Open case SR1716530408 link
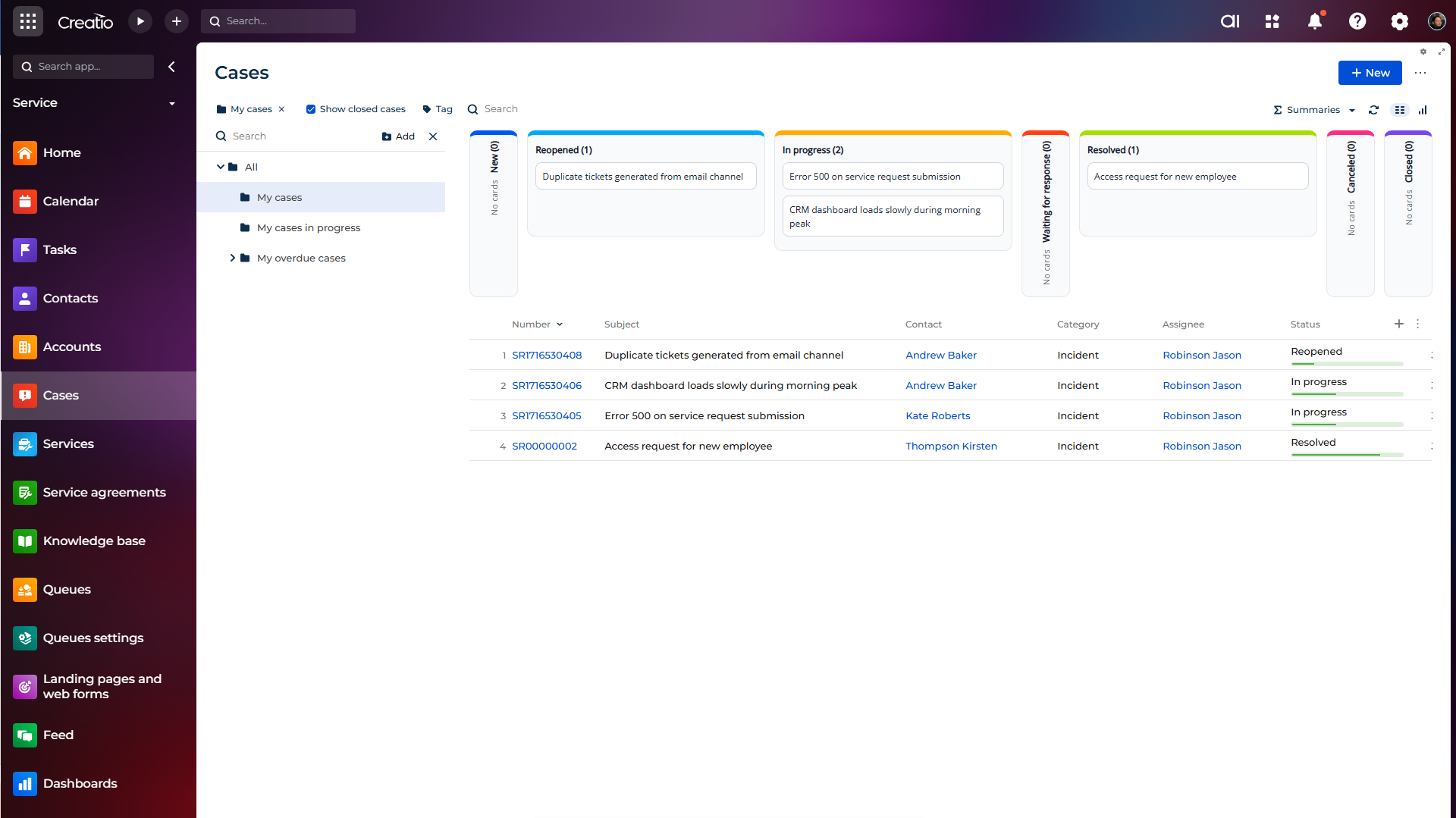Image resolution: width=1456 pixels, height=818 pixels. [547, 355]
